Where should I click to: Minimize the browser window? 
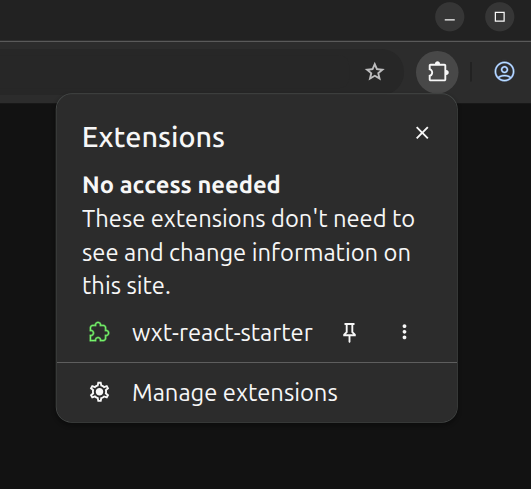click(x=449, y=17)
